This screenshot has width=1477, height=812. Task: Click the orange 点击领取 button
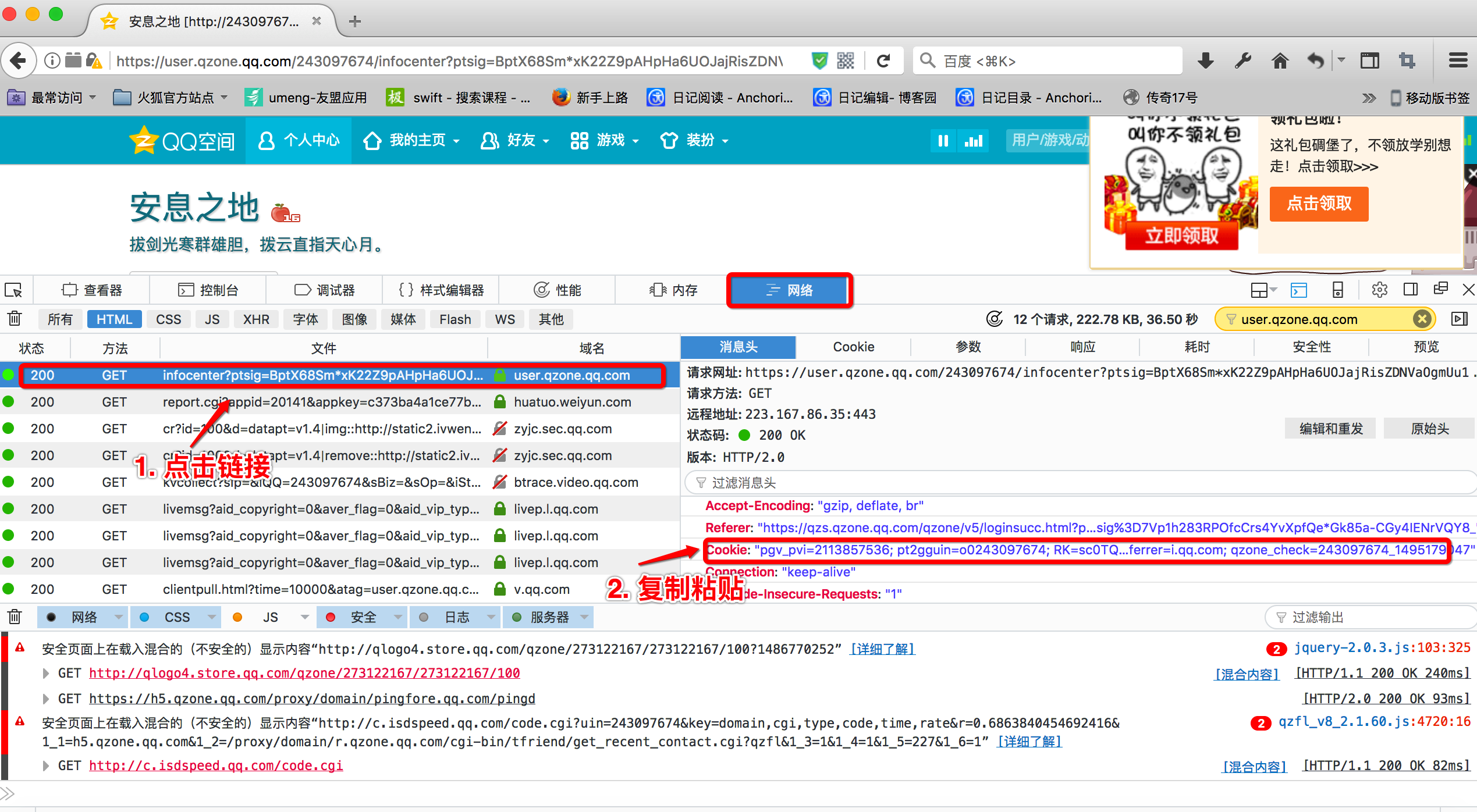coord(1319,204)
